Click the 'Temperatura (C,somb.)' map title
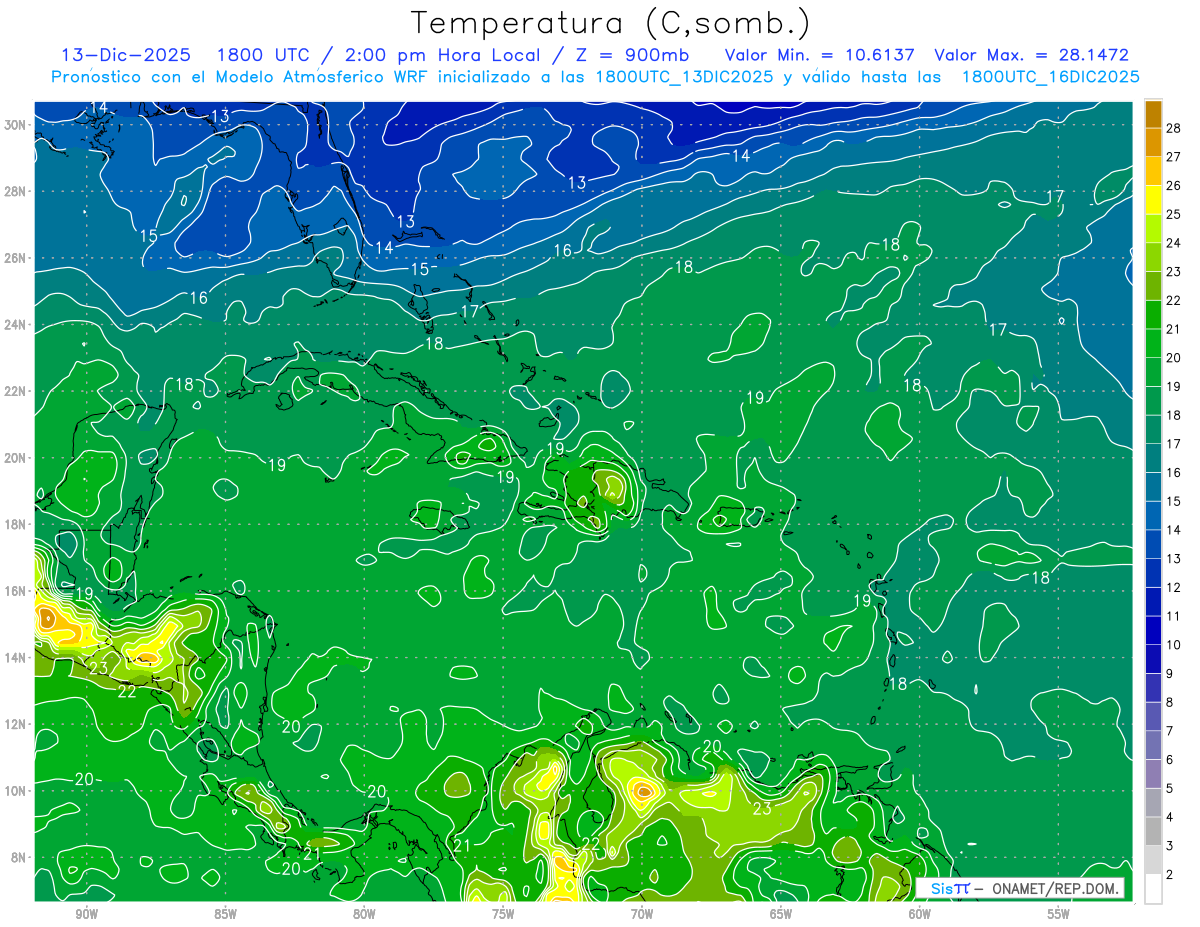 point(611,23)
